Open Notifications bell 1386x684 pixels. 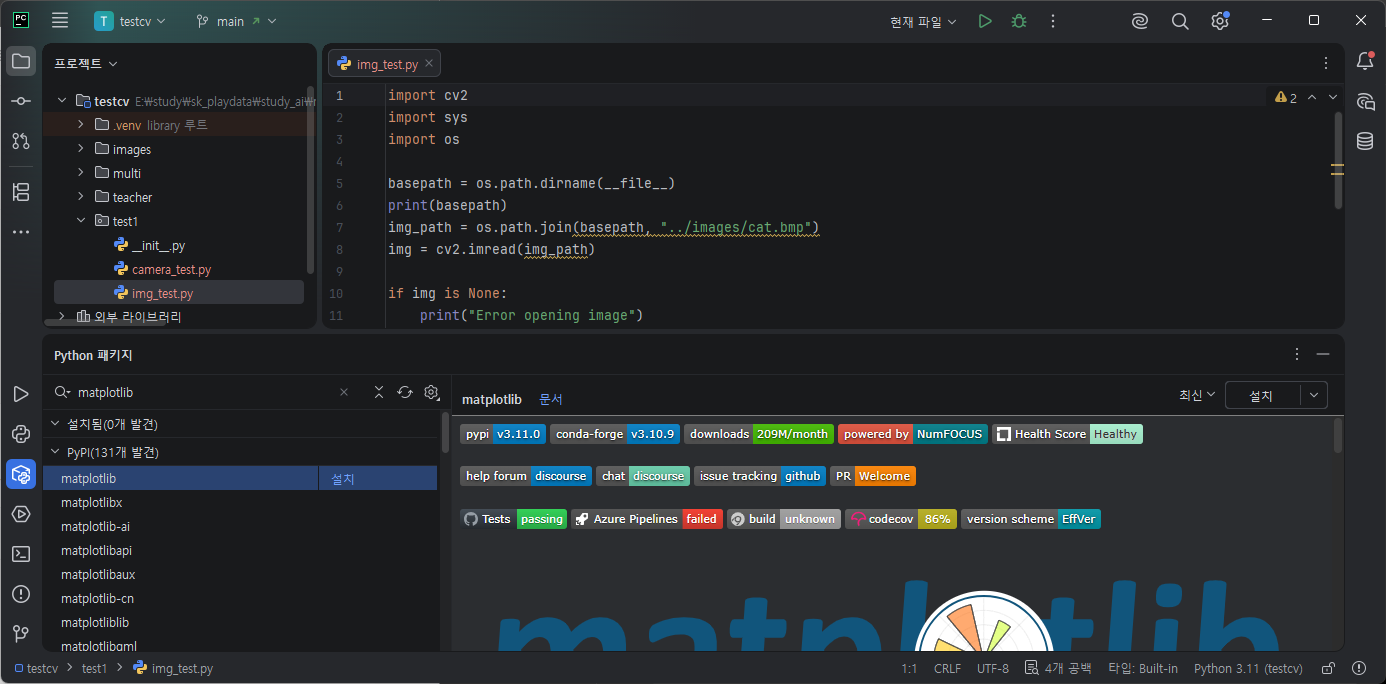coord(1365,62)
